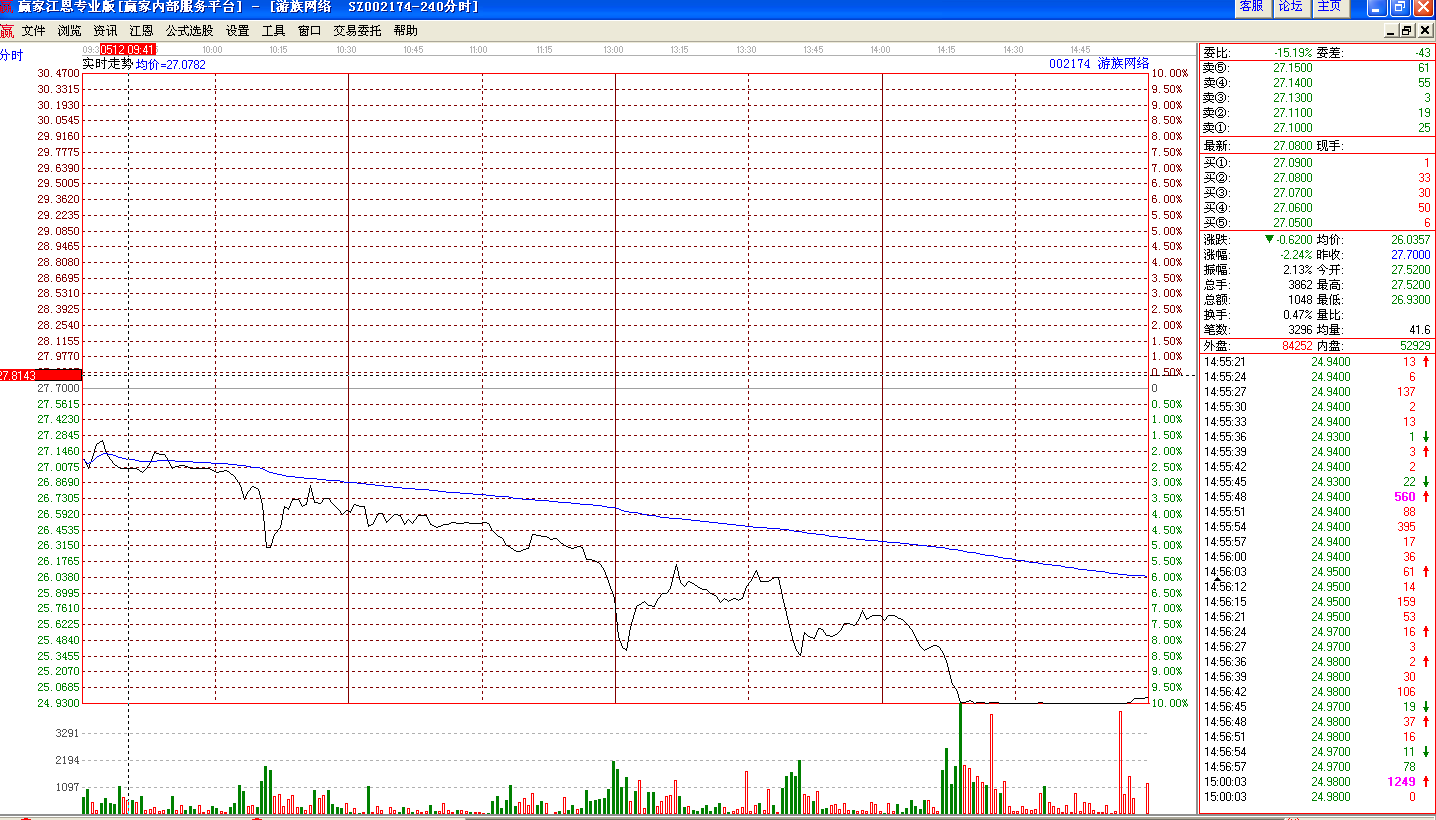
Task: Click the 昨收 27.7000 value
Action: click(x=1411, y=255)
